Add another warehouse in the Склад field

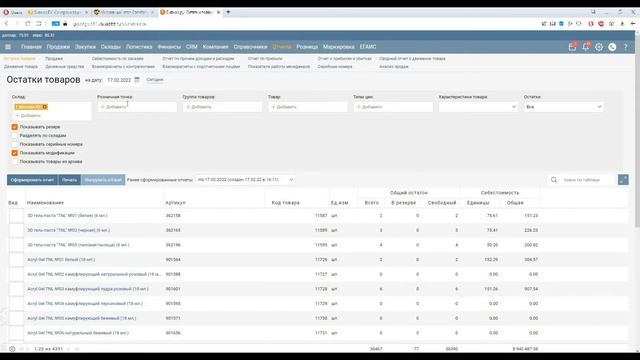click(28, 116)
